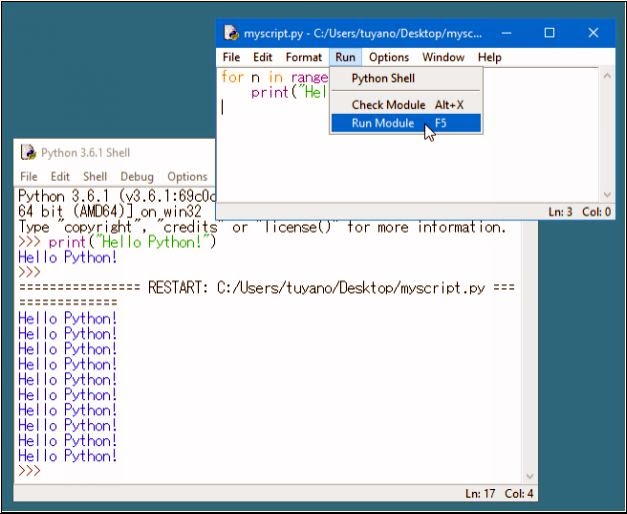The height and width of the screenshot is (514, 627).
Task: Click Python icon in myscript.py title bar
Action: 231,33
